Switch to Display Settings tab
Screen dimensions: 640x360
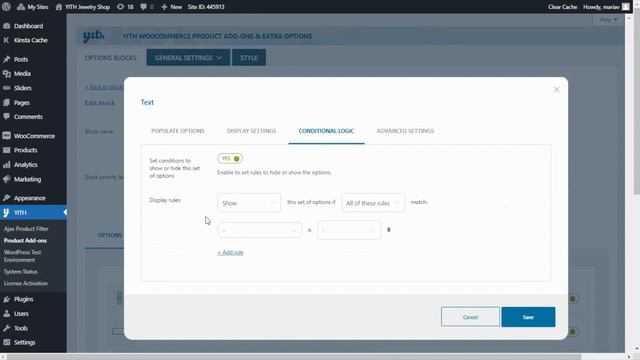pos(251,131)
